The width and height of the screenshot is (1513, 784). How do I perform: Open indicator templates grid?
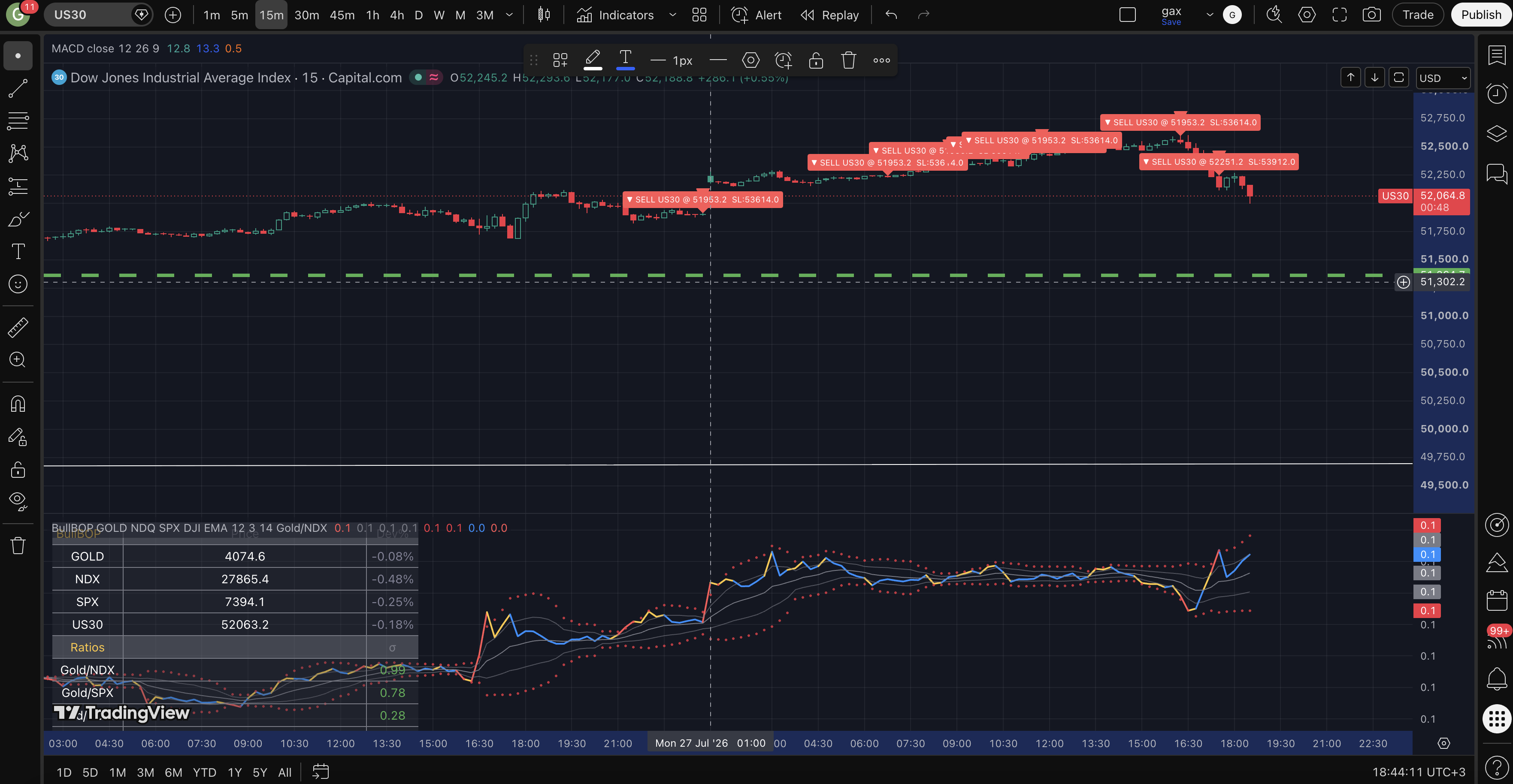tap(699, 15)
